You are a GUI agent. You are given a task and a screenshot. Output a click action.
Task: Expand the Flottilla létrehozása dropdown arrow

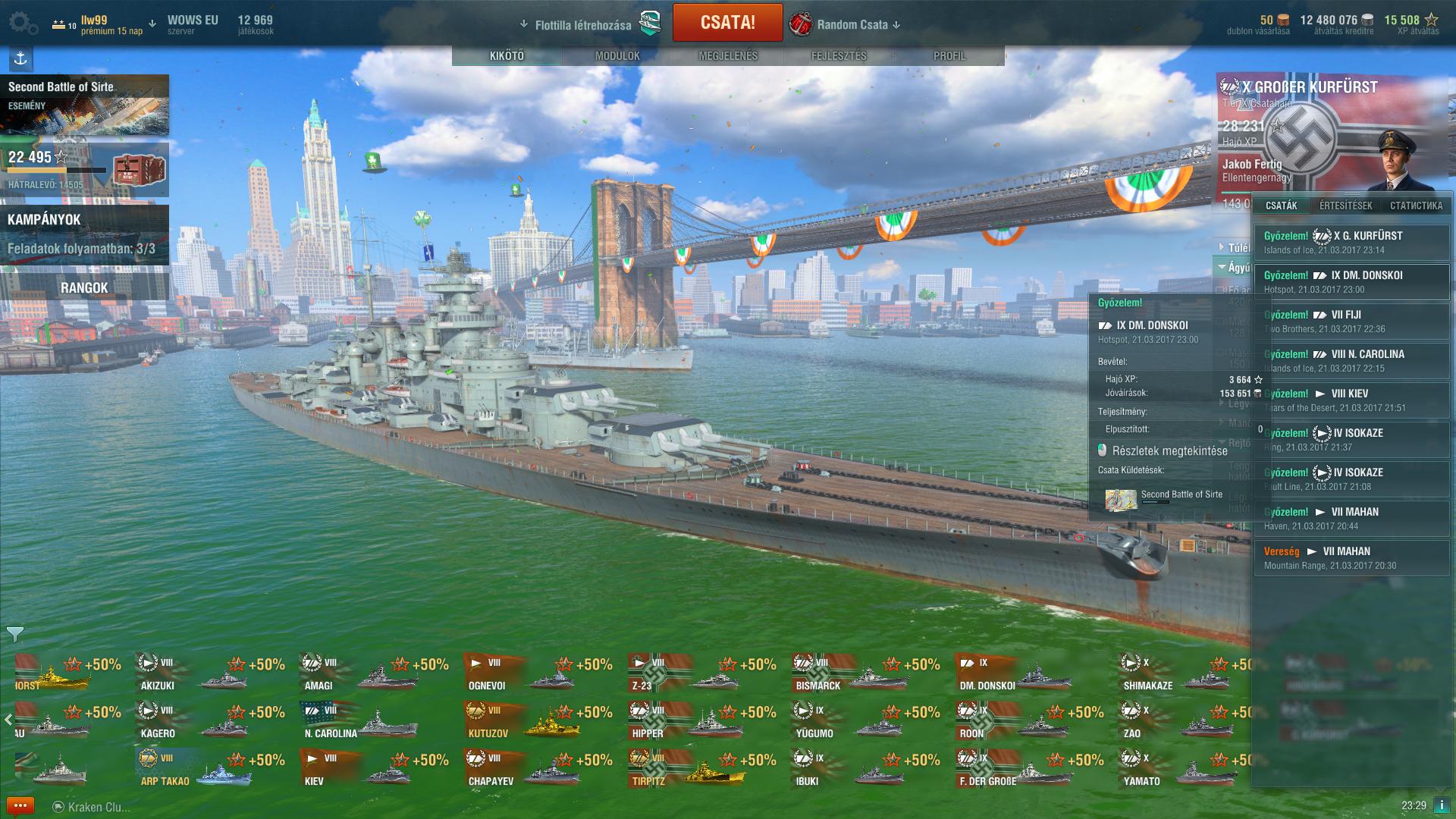click(x=523, y=24)
